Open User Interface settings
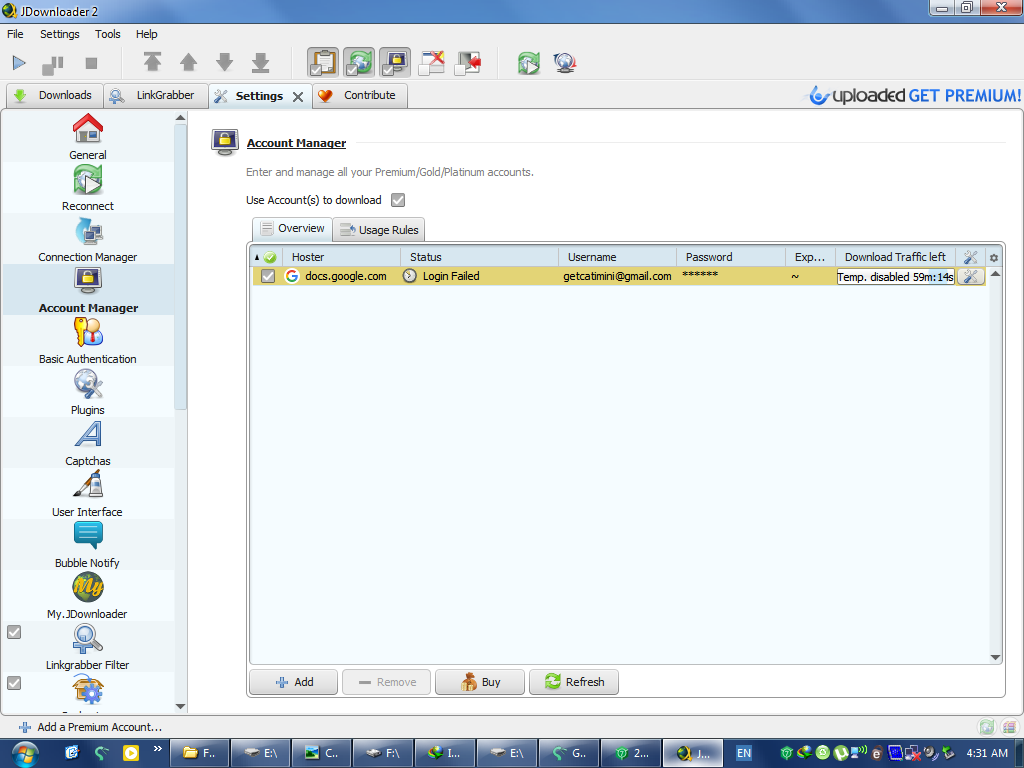Viewport: 1024px width, 768px height. click(x=88, y=493)
